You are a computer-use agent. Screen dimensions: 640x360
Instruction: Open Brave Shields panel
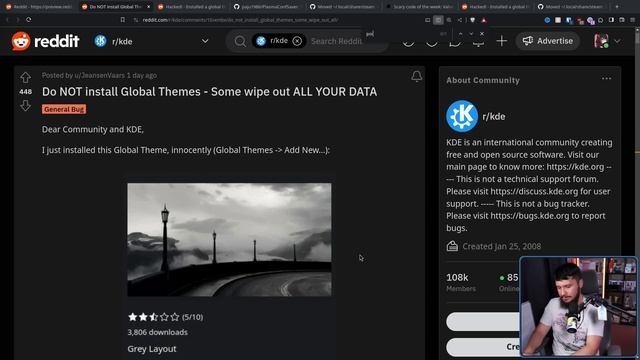[472, 20]
